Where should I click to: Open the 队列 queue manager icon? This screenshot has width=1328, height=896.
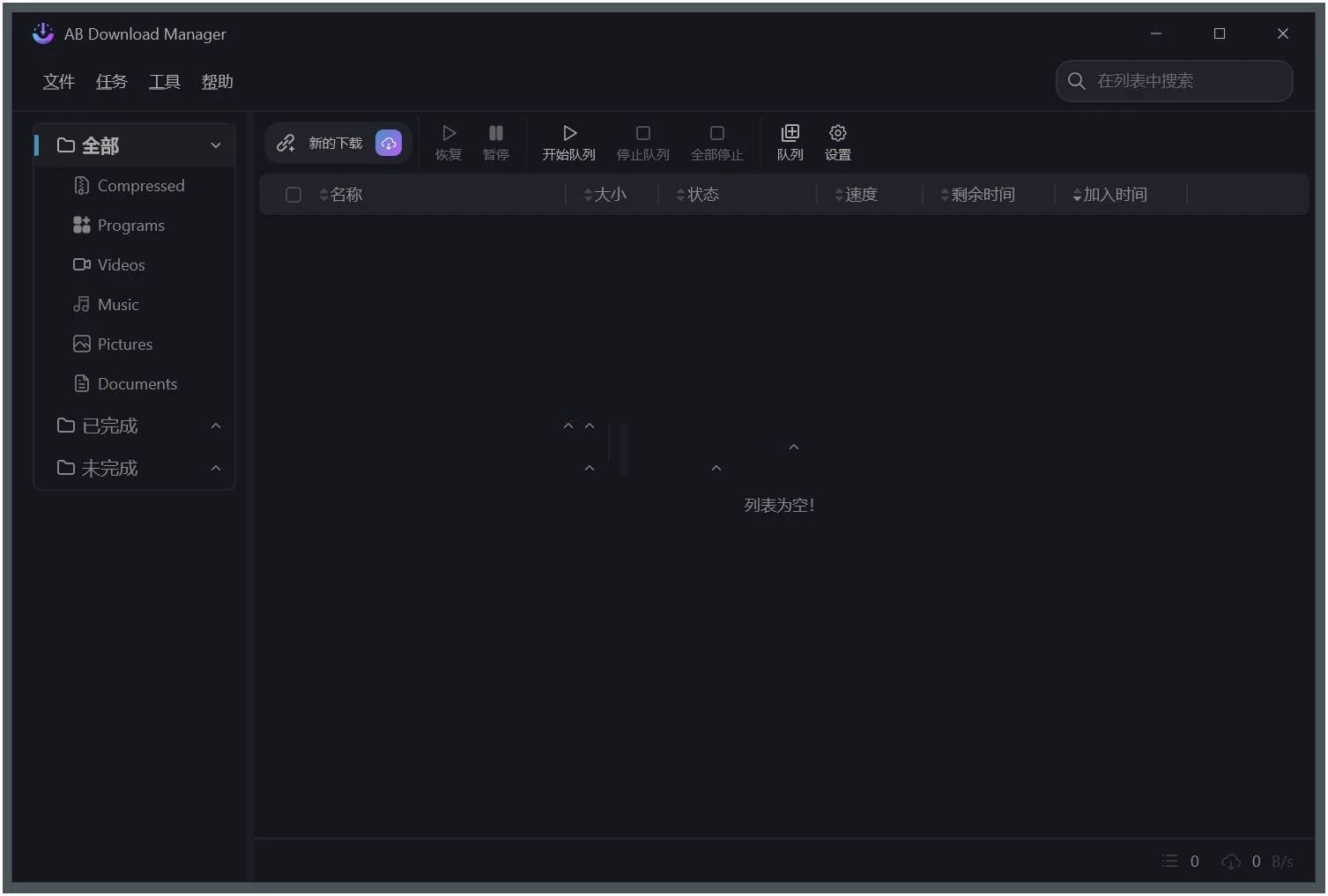click(x=790, y=141)
